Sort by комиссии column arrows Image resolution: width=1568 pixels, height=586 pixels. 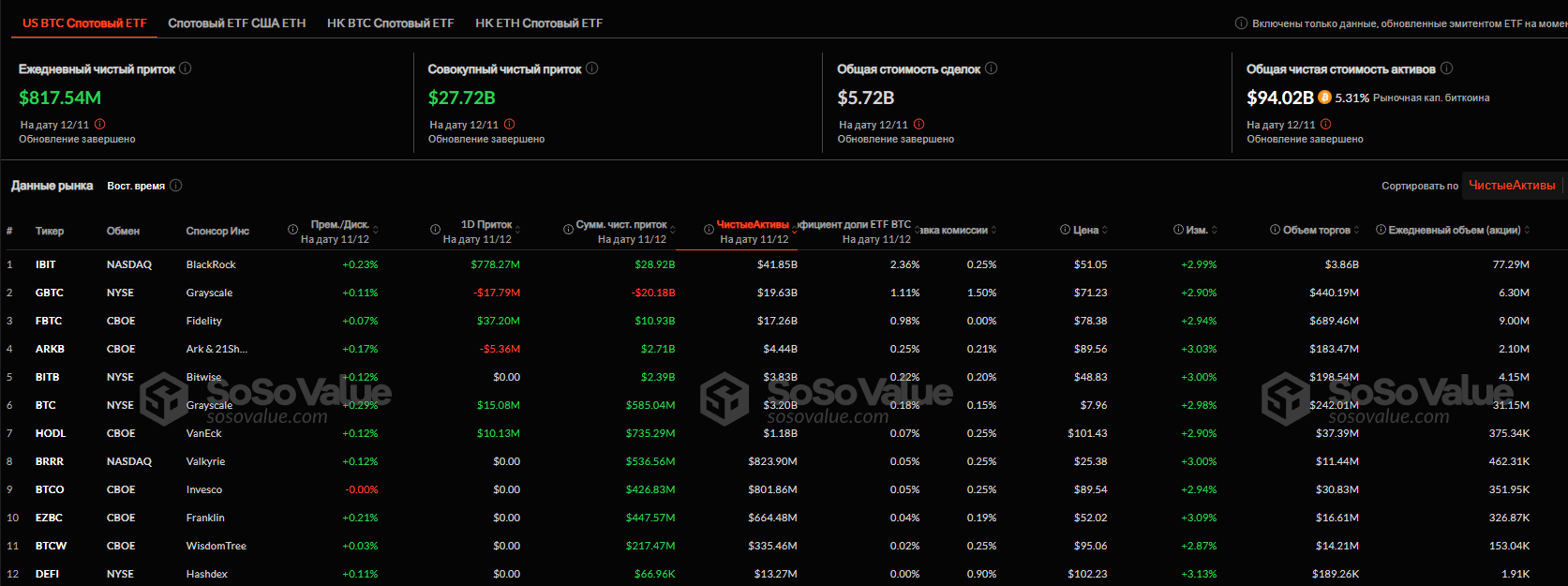tap(993, 230)
